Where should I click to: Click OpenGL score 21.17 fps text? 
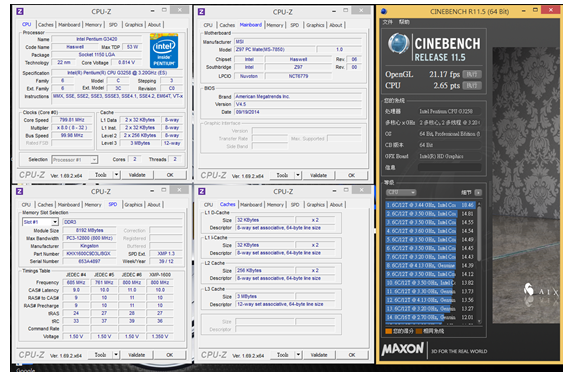[x=444, y=74]
